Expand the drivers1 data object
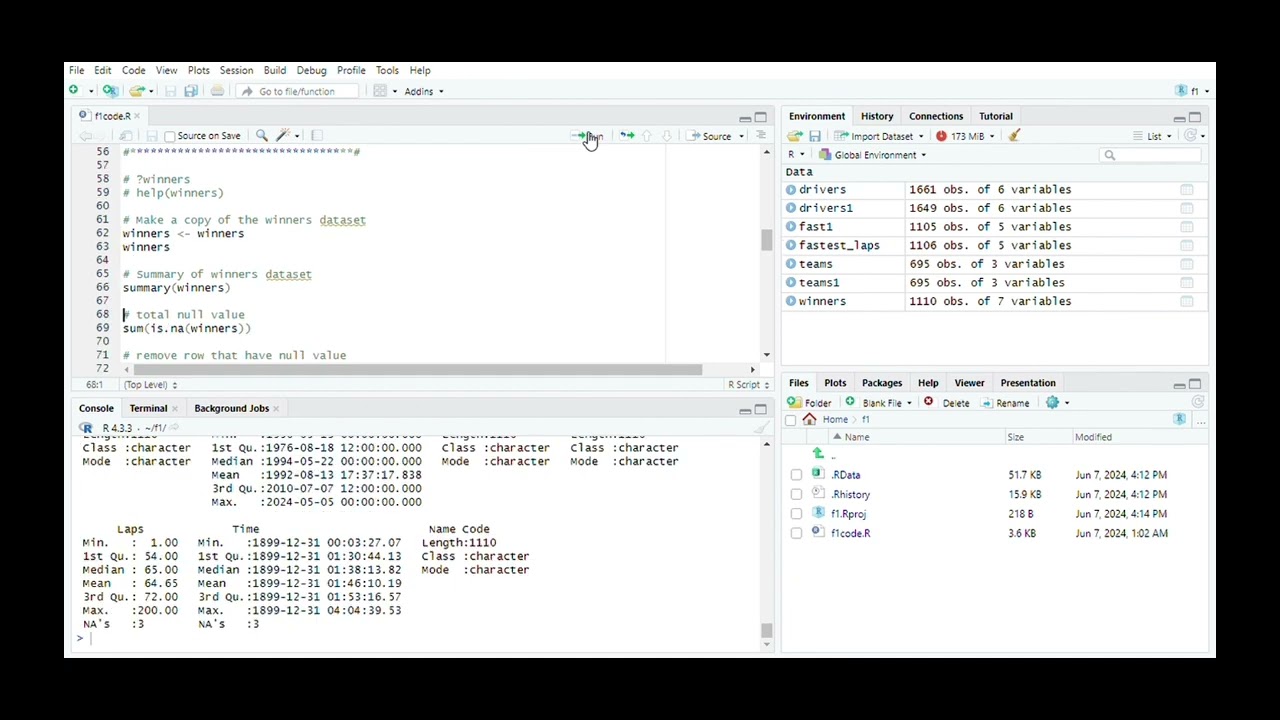 pos(791,209)
